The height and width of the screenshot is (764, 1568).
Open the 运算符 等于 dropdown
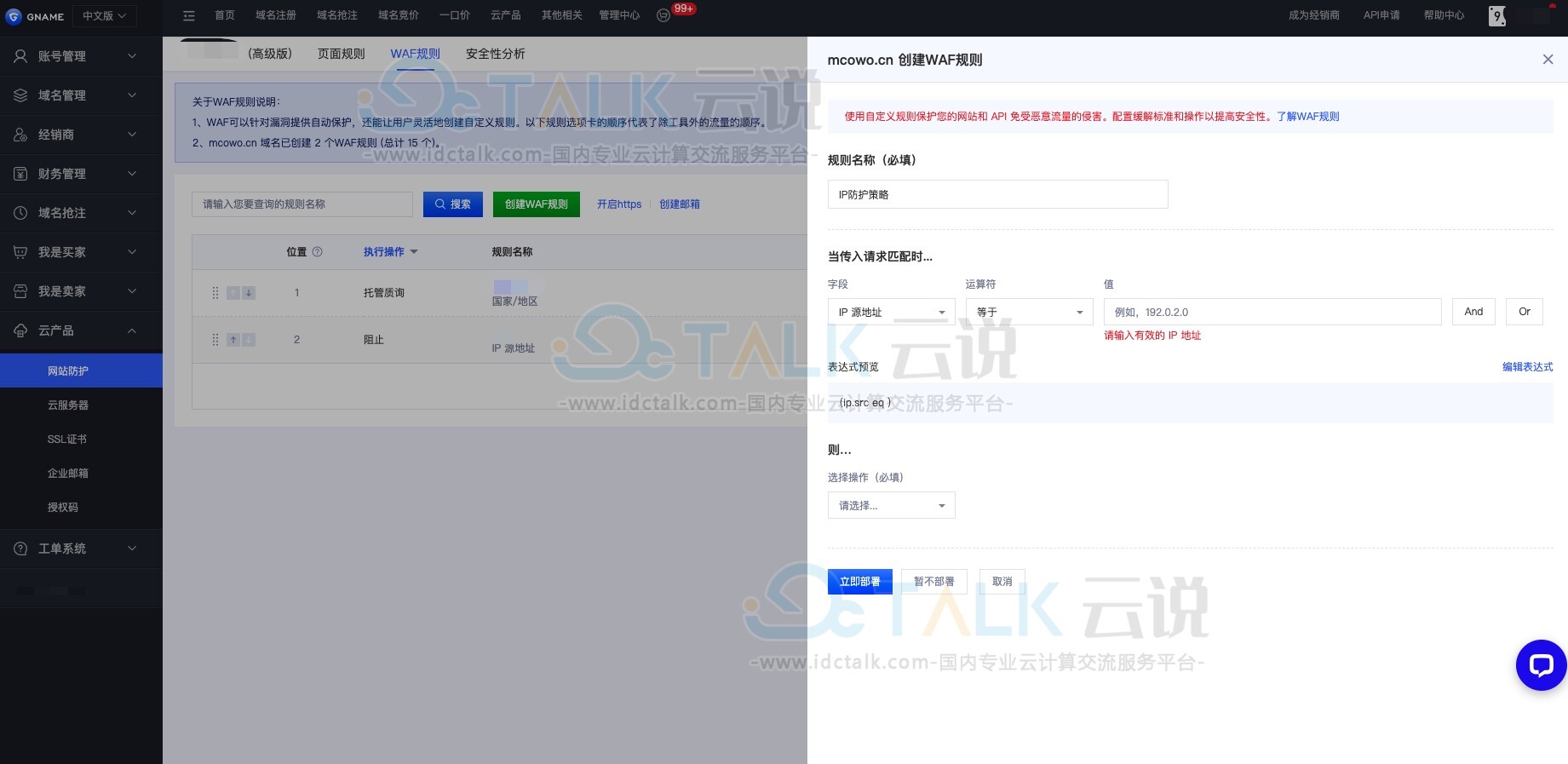click(x=1029, y=312)
